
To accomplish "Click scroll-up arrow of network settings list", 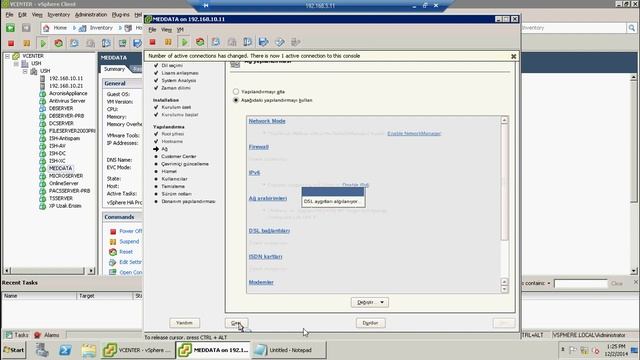I will click(x=504, y=120).
